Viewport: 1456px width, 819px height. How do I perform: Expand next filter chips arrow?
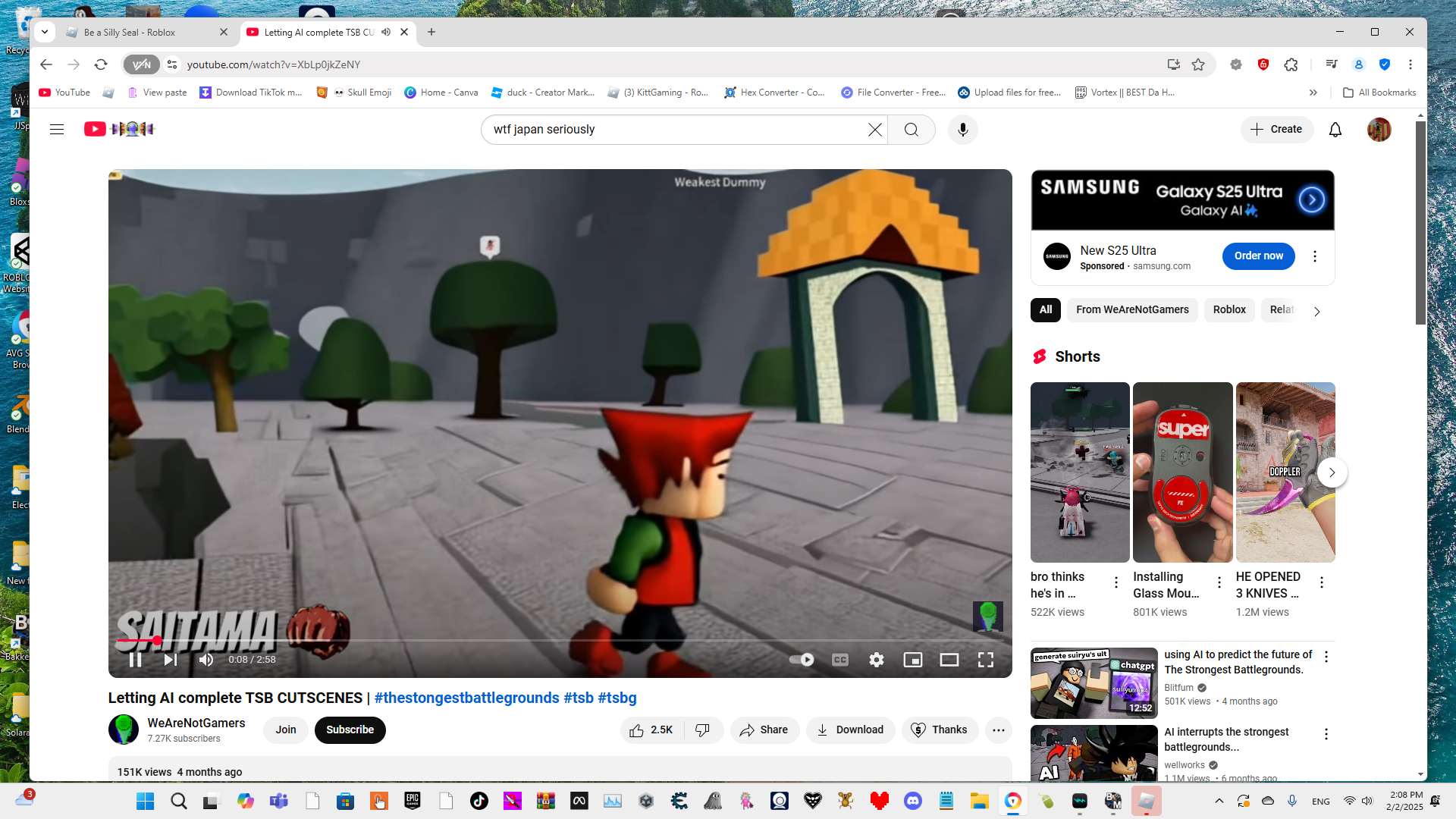(1317, 311)
